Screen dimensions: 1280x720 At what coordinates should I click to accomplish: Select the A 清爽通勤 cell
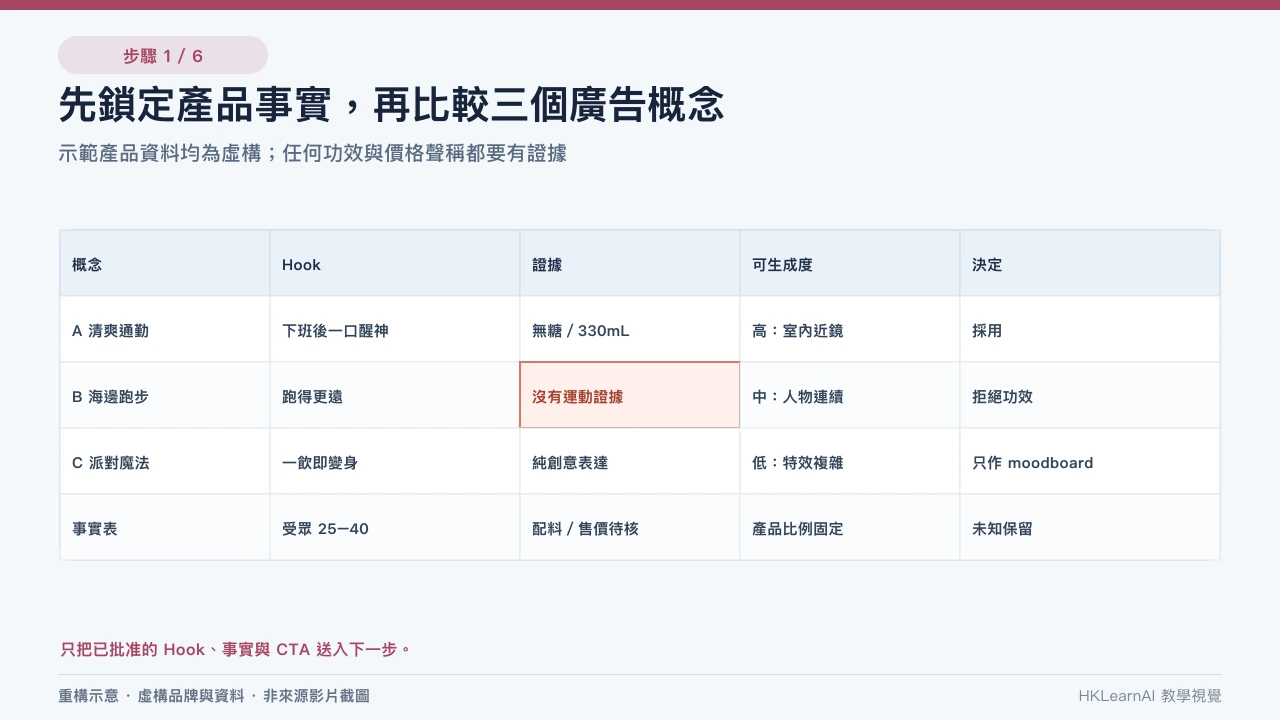pos(165,330)
